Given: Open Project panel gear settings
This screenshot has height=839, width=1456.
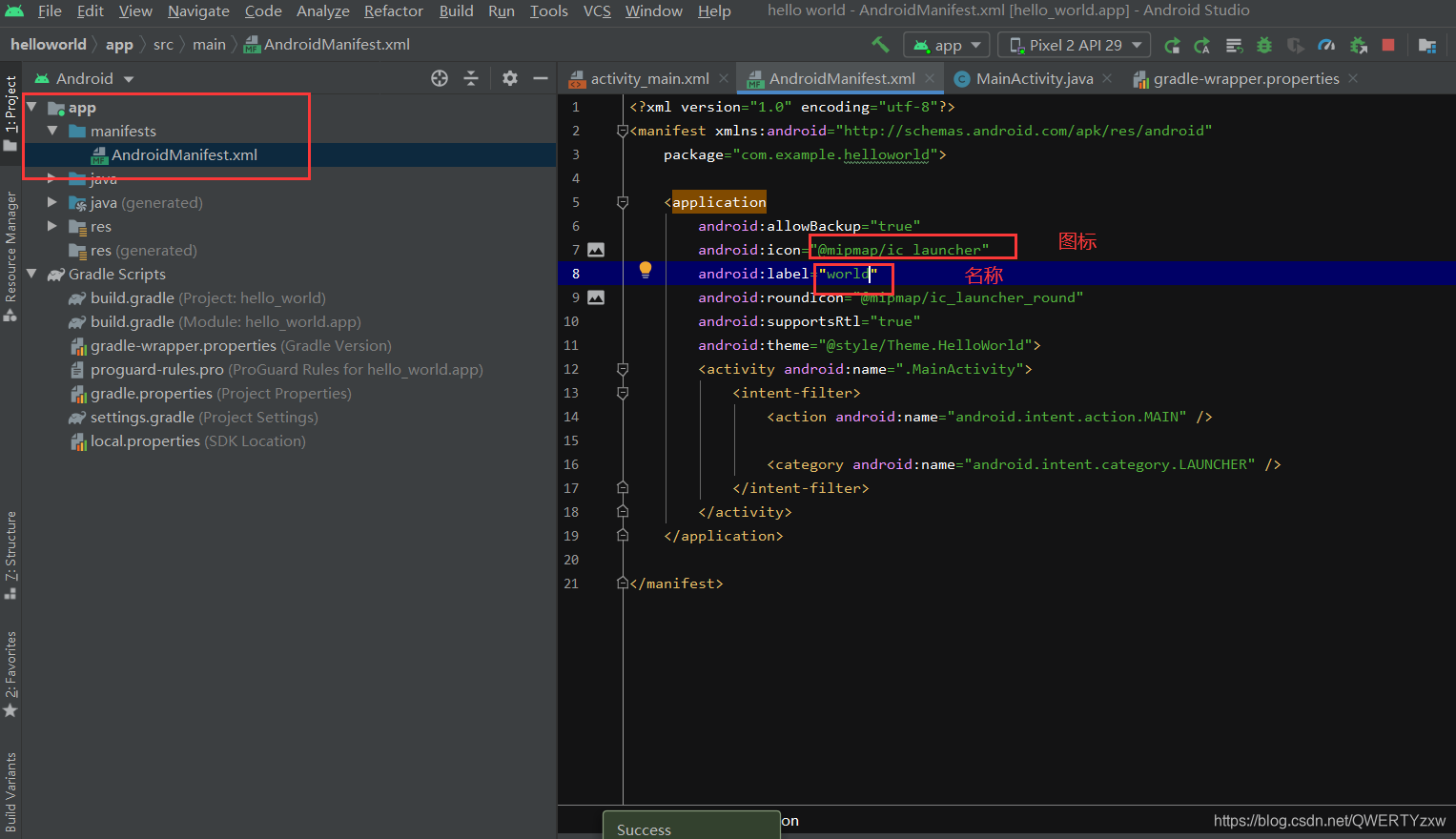Looking at the screenshot, I should pyautogui.click(x=510, y=78).
